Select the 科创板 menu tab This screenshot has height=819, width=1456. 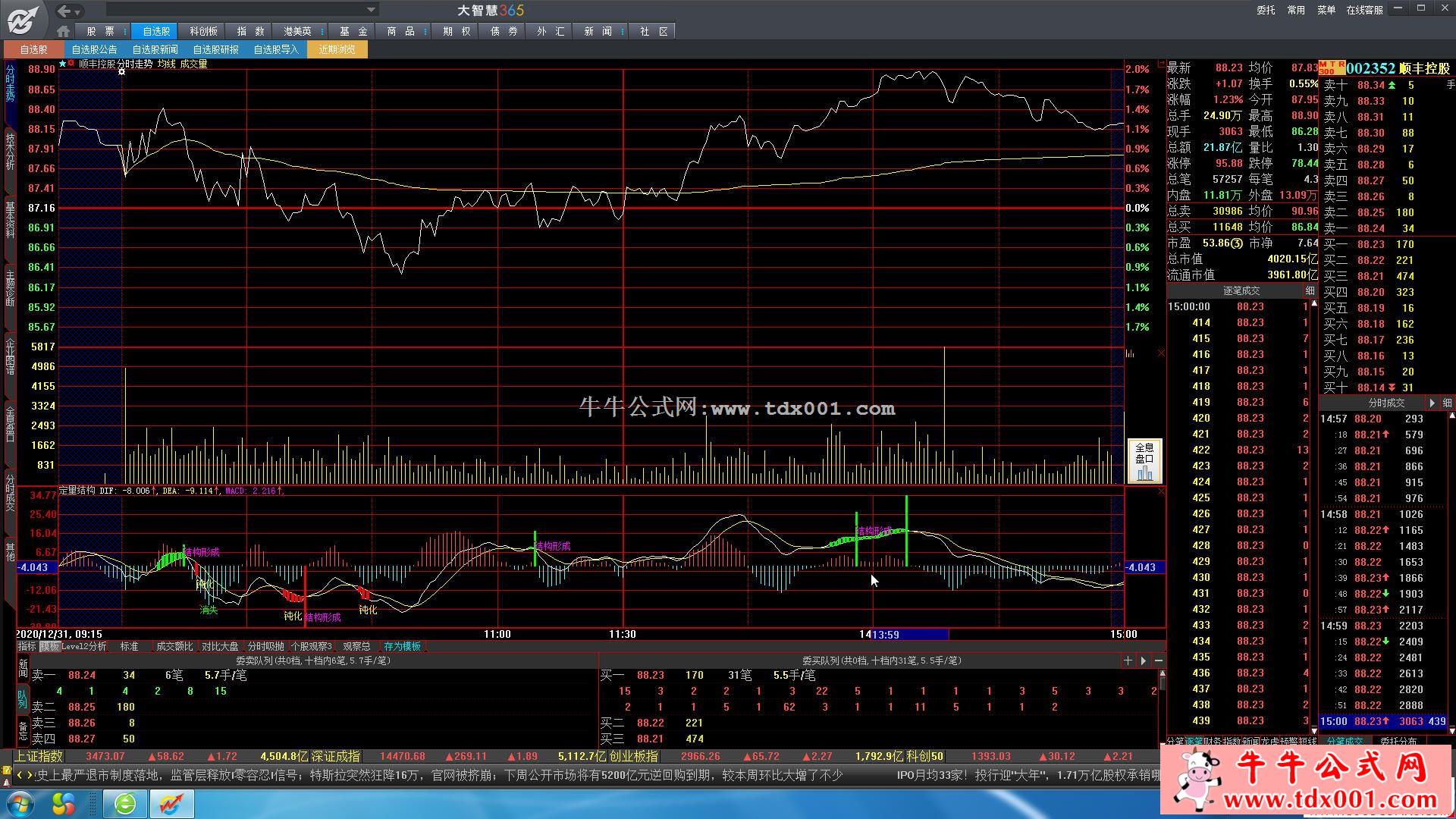[x=203, y=31]
